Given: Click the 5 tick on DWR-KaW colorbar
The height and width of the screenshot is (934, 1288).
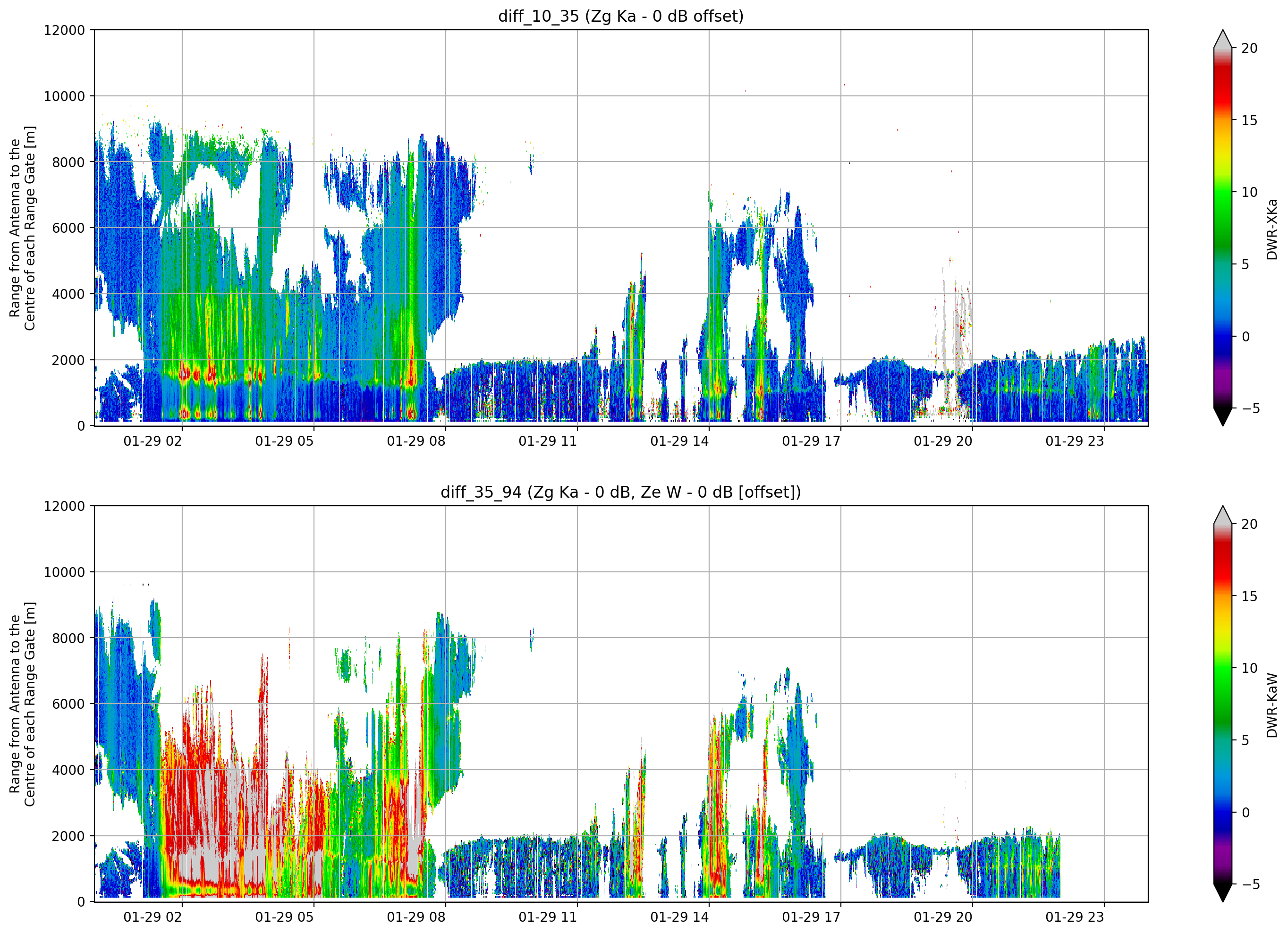Looking at the screenshot, I should click(1246, 741).
